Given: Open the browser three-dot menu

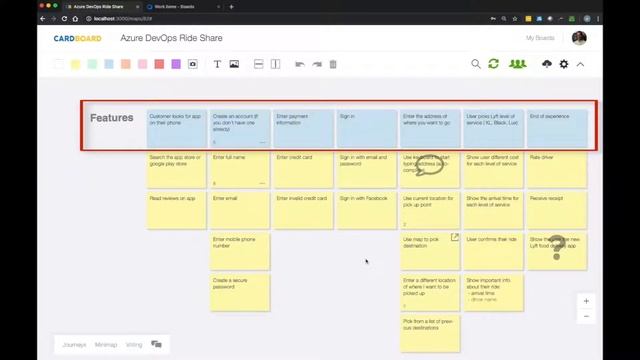Looking at the screenshot, I should click(x=598, y=19).
